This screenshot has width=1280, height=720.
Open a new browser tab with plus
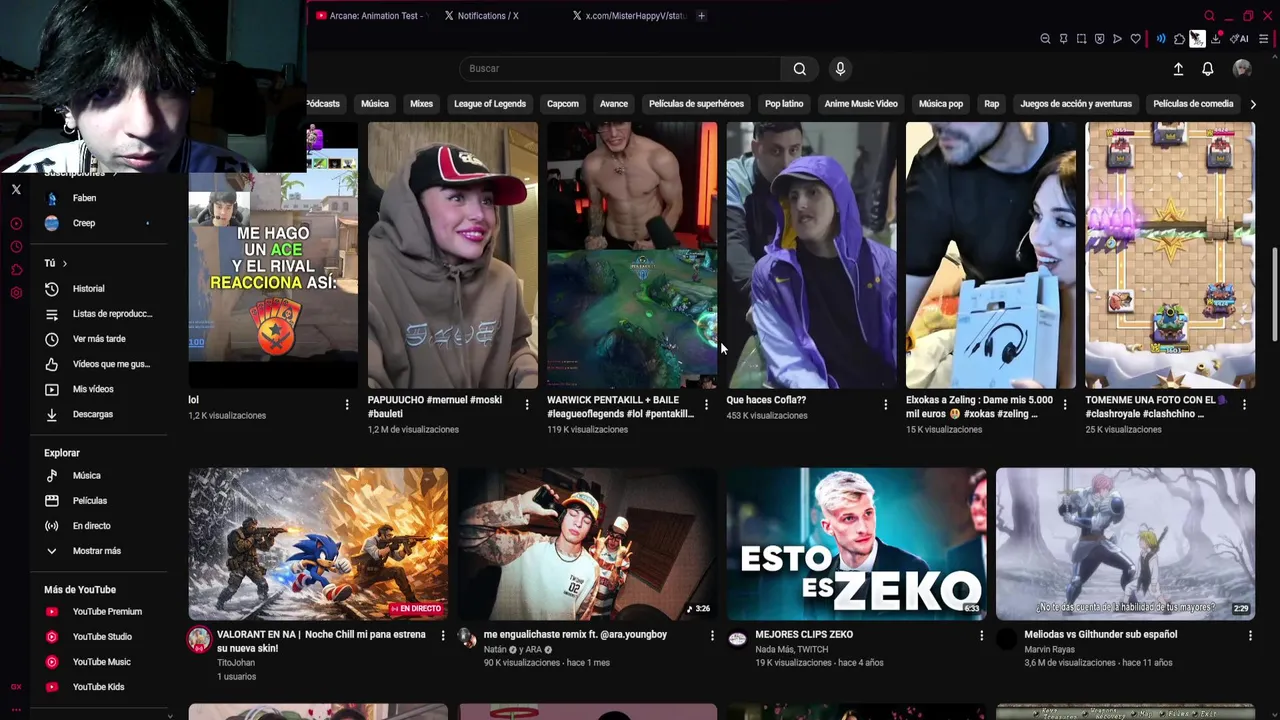click(x=701, y=16)
